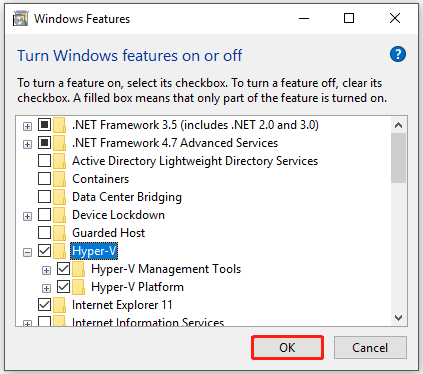This screenshot has height=374, width=423.
Task: Enable the Data Center Bridging checkbox
Action: (44, 197)
